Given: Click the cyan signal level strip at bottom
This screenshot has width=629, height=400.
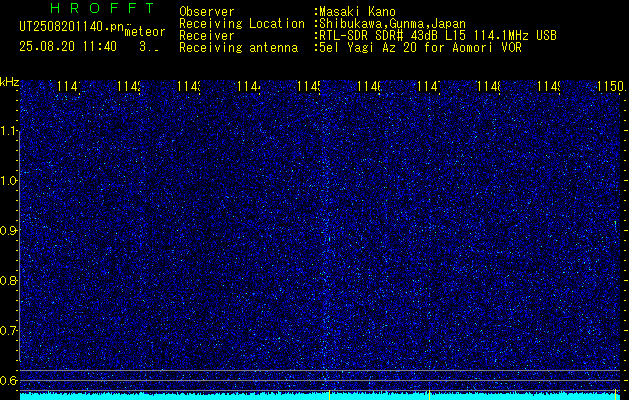Looking at the screenshot, I should (320, 396).
